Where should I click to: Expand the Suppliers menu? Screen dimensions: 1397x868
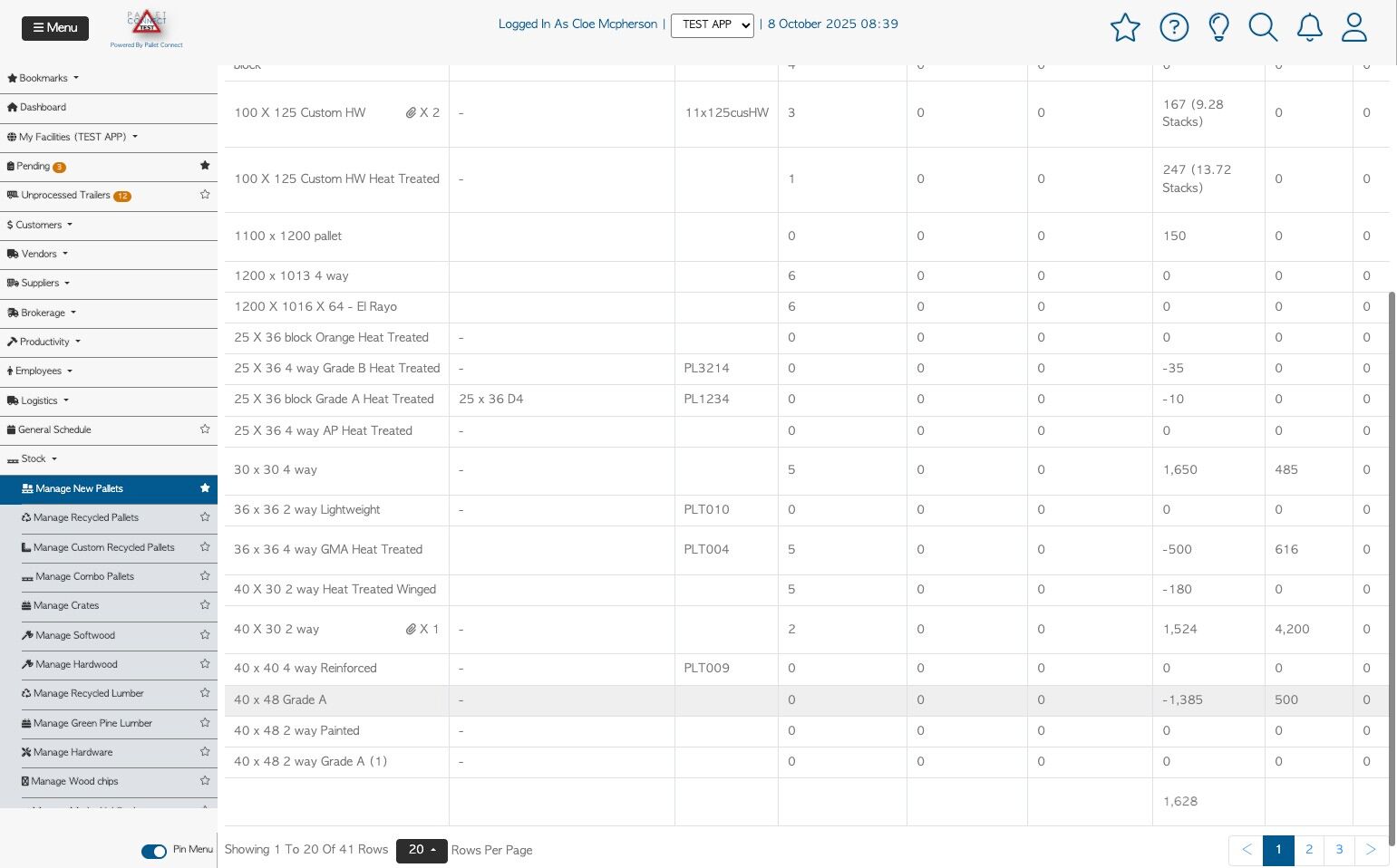pyautogui.click(x=38, y=283)
